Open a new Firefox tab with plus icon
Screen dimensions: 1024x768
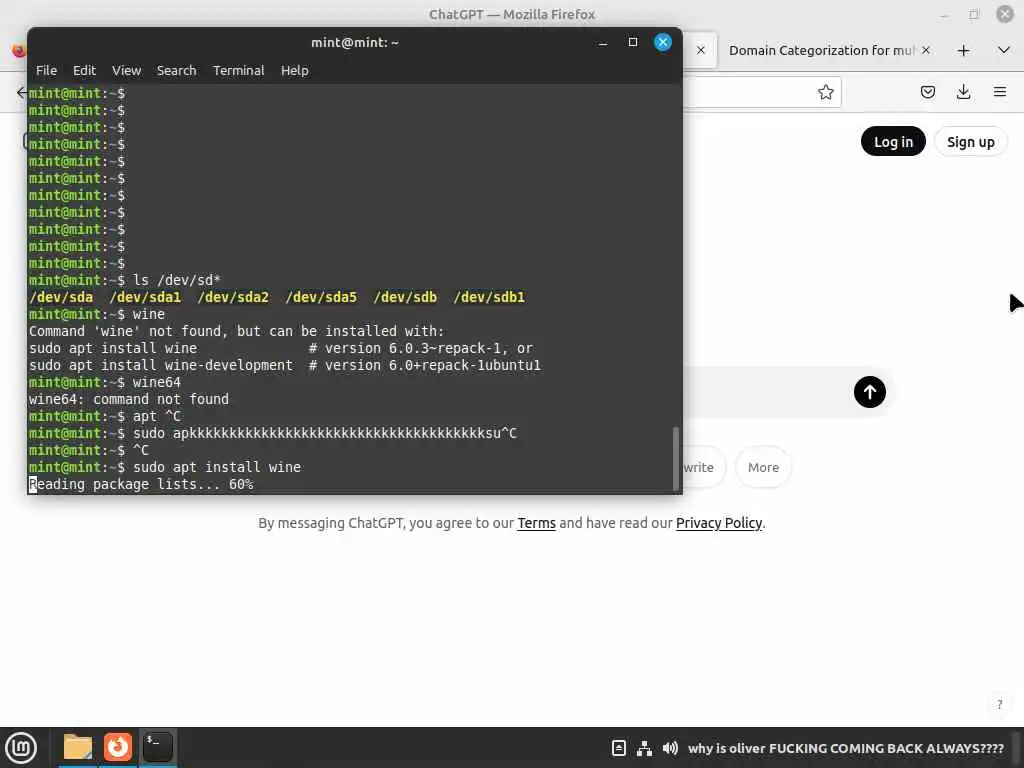963,50
